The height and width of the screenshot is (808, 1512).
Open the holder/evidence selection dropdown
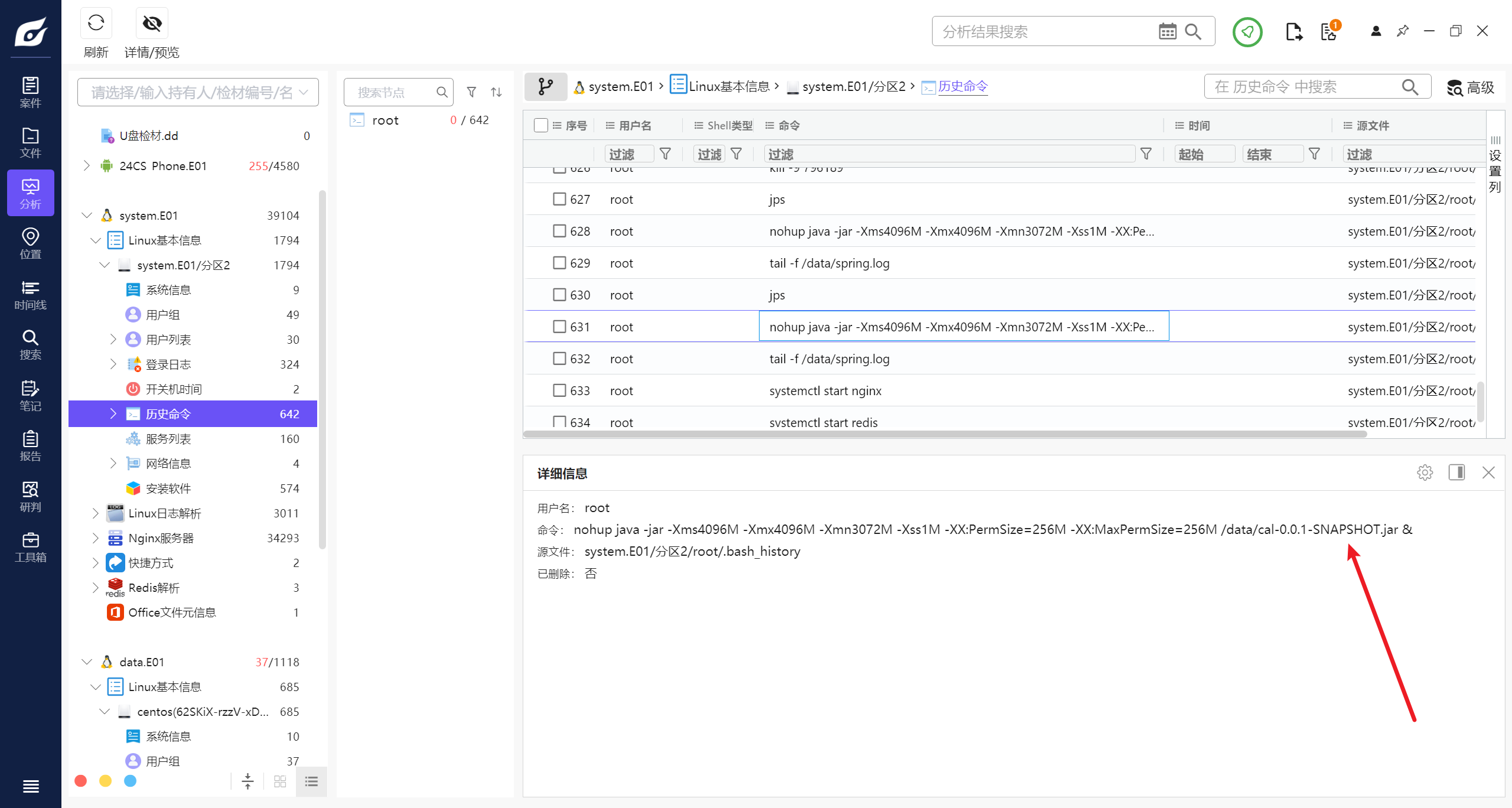[198, 92]
